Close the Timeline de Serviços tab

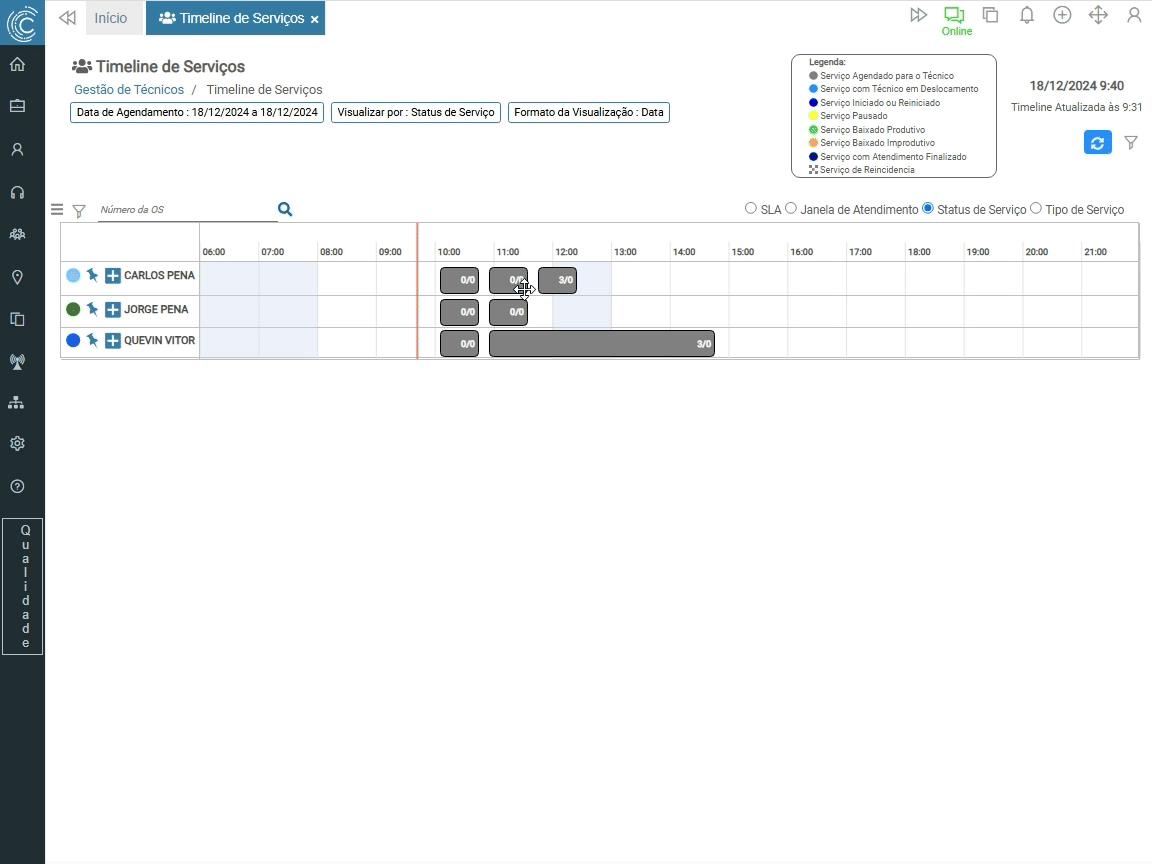(x=315, y=19)
